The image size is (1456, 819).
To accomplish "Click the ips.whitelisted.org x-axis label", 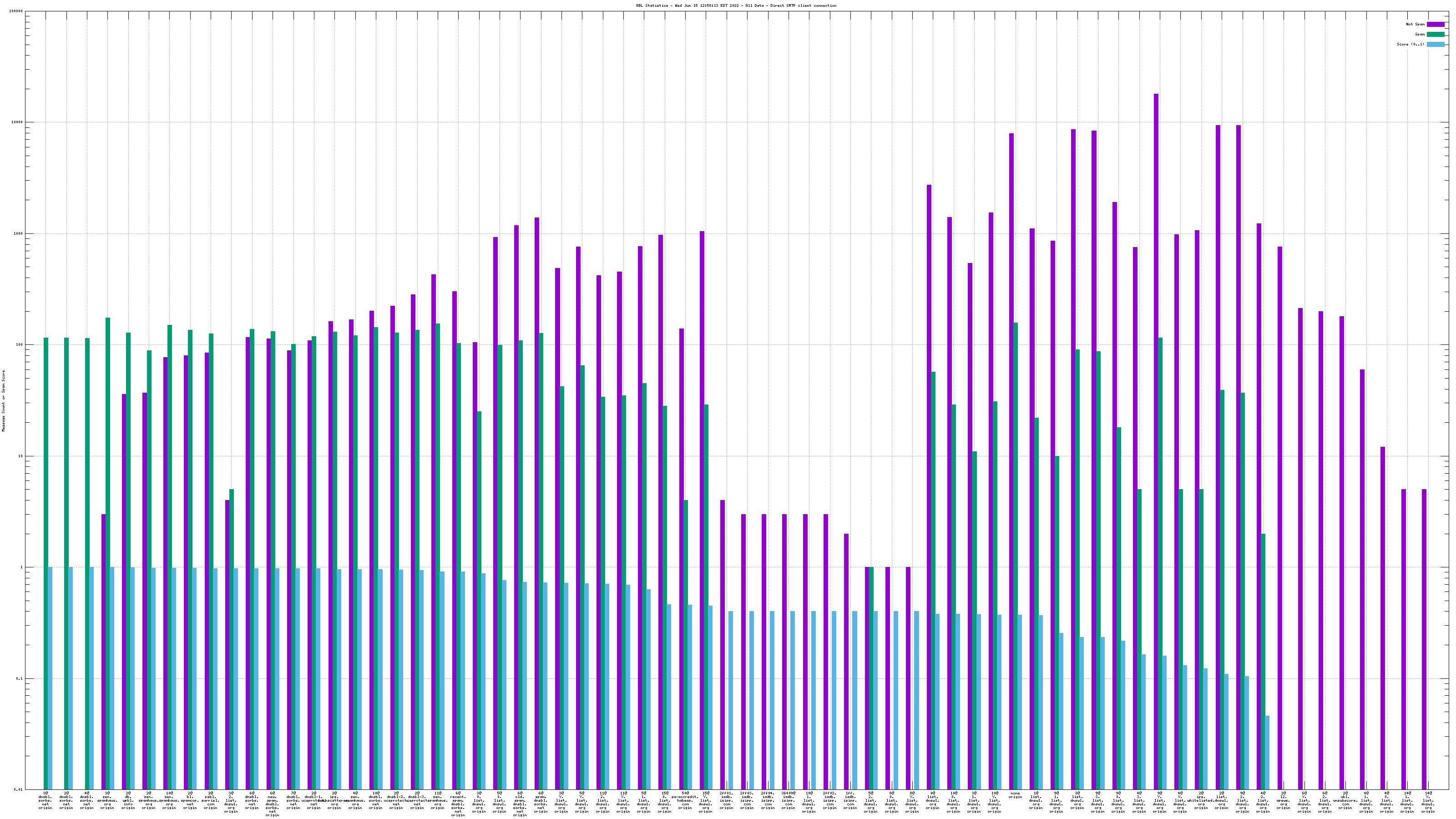I will coord(1201,800).
